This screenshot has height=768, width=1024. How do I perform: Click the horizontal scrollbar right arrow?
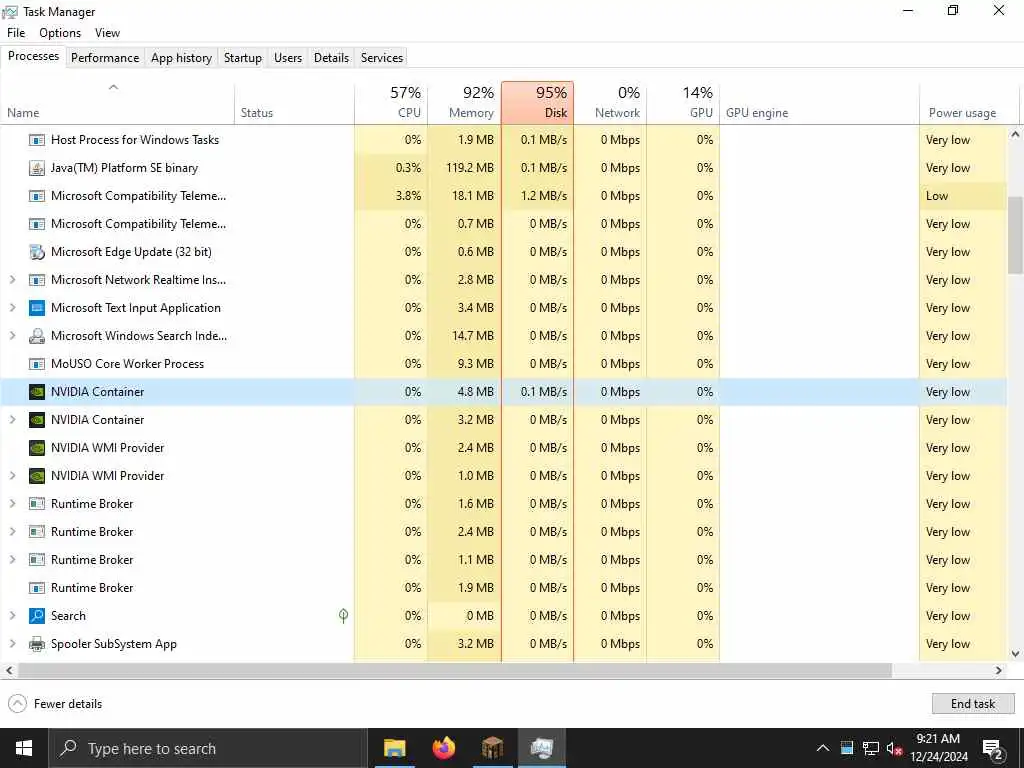tap(999, 671)
